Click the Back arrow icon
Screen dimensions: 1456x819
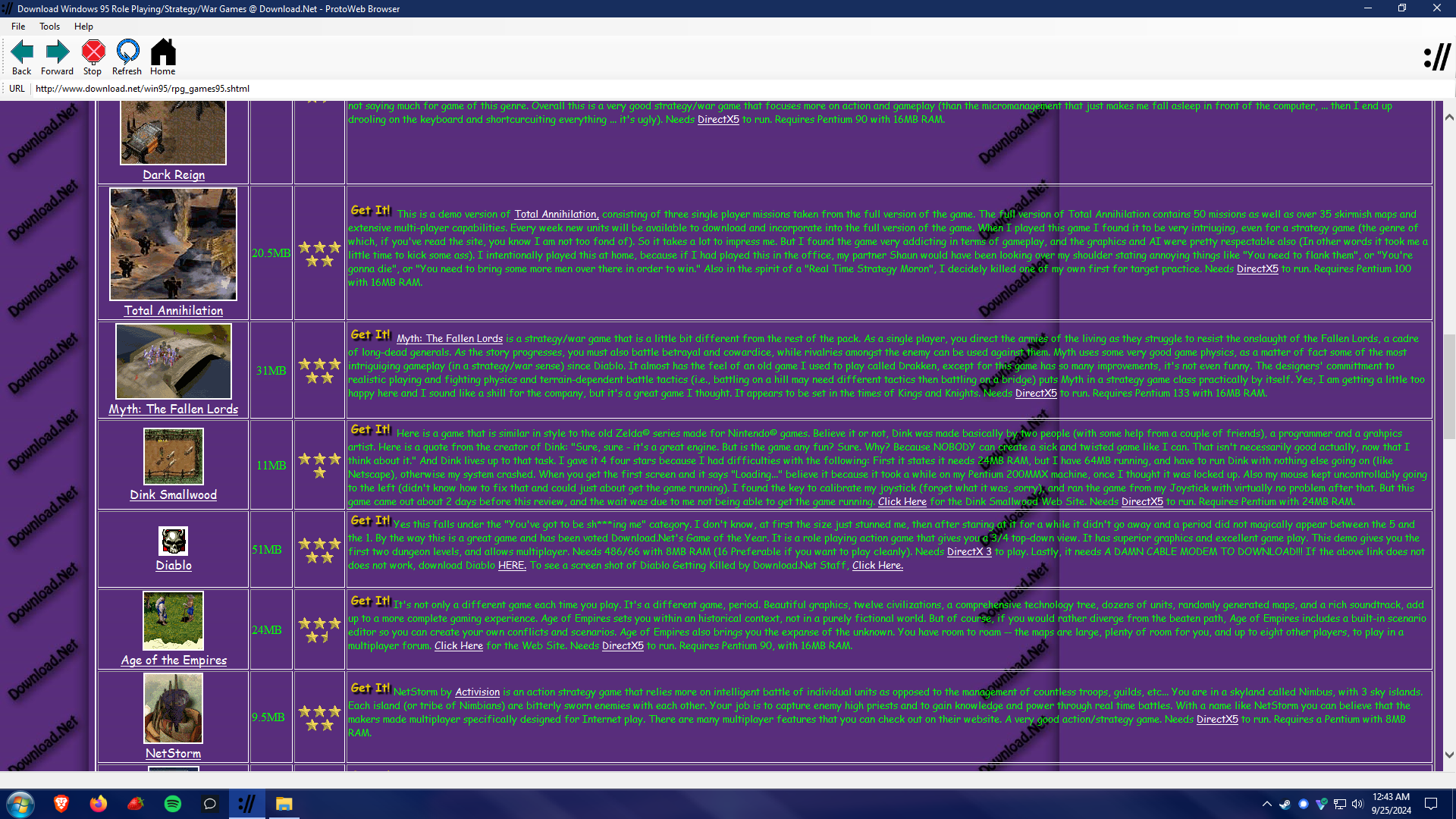pyautogui.click(x=22, y=52)
